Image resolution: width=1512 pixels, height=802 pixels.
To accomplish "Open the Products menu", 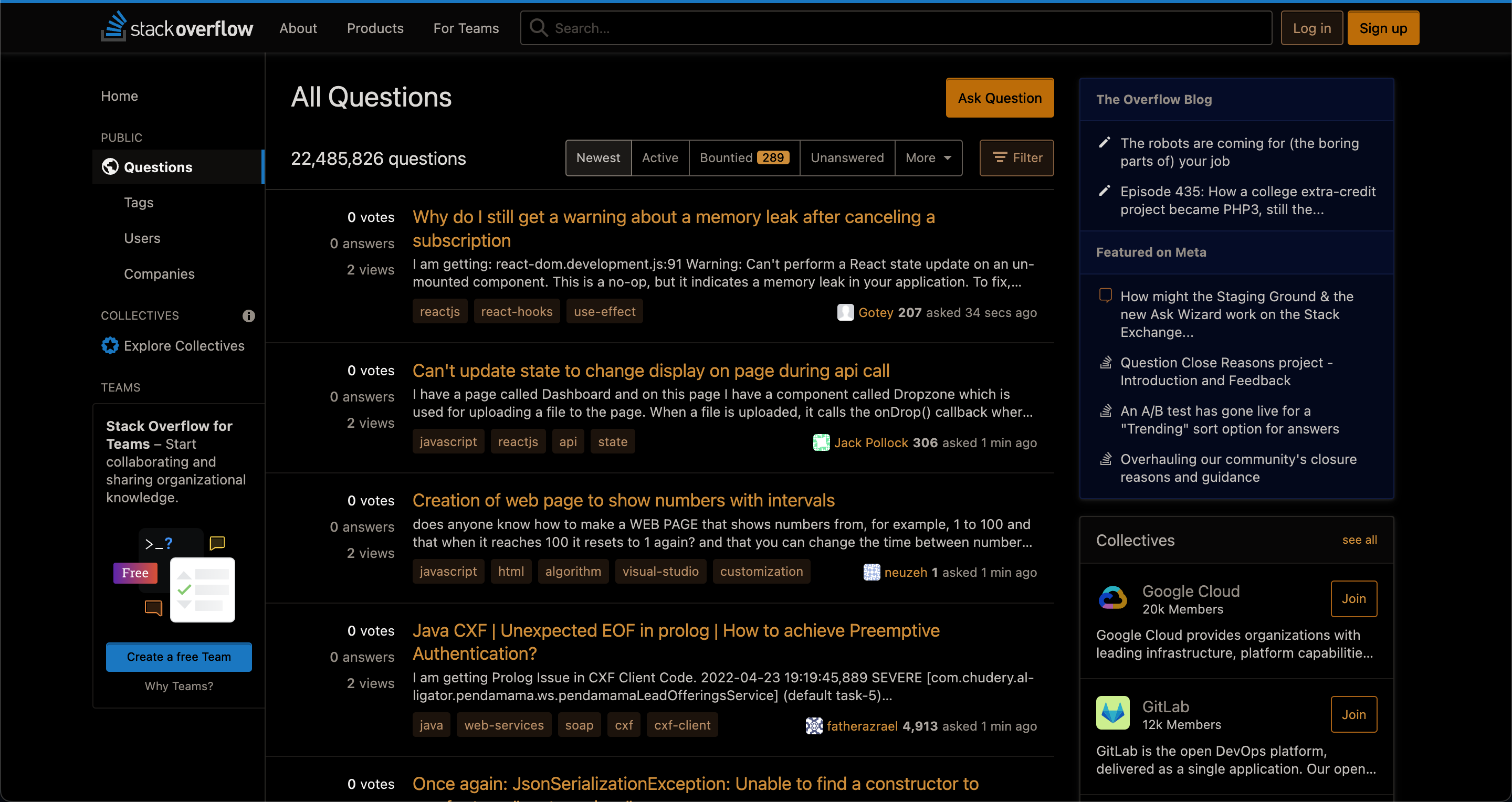I will coord(375,28).
